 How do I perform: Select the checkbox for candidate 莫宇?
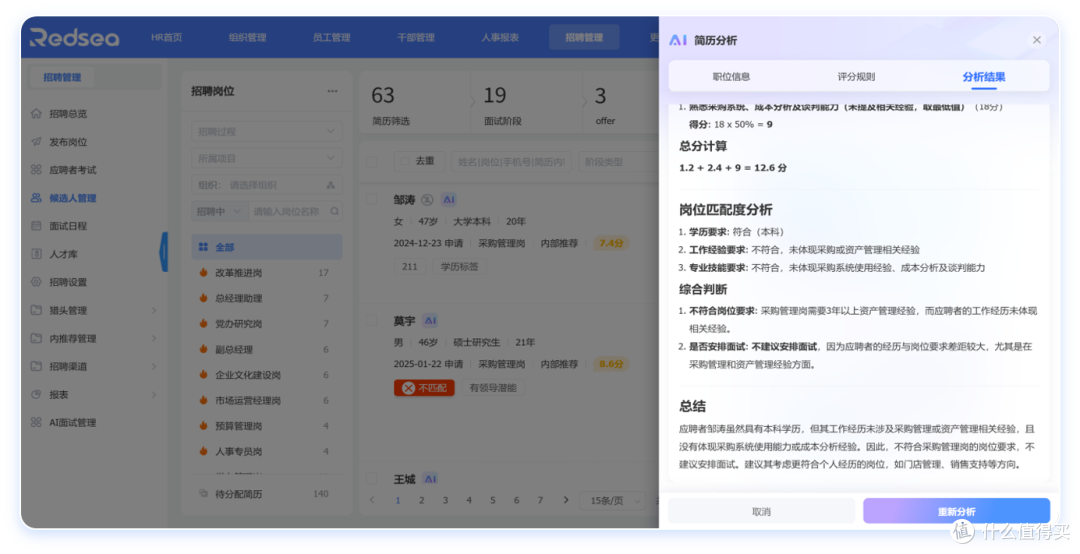pyautogui.click(x=372, y=320)
